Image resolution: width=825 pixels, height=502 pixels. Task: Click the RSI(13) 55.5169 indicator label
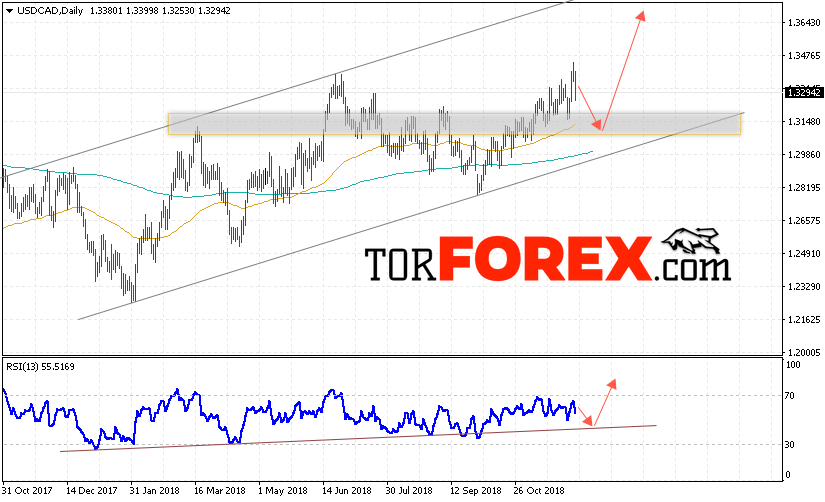click(41, 367)
